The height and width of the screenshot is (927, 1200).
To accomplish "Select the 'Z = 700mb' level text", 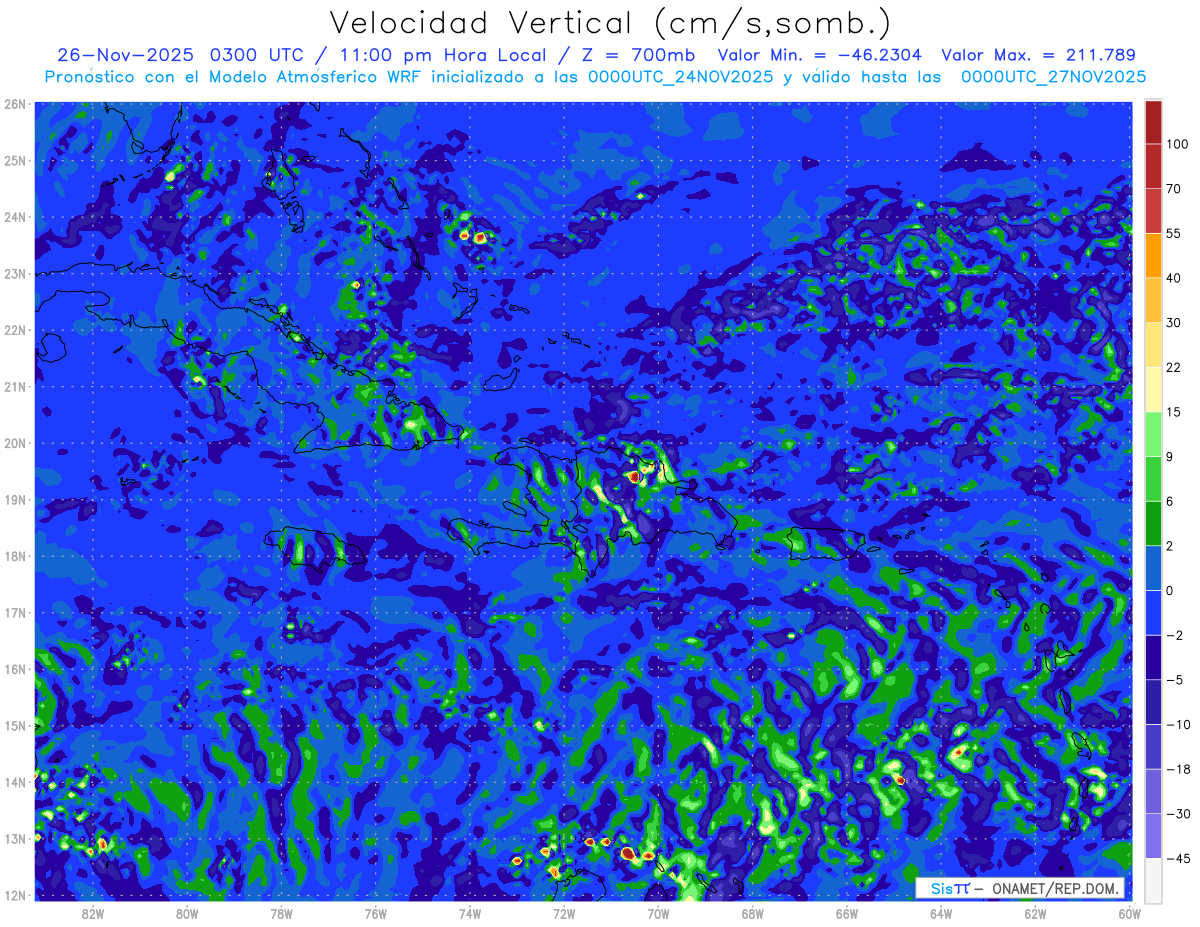I will (x=637, y=55).
